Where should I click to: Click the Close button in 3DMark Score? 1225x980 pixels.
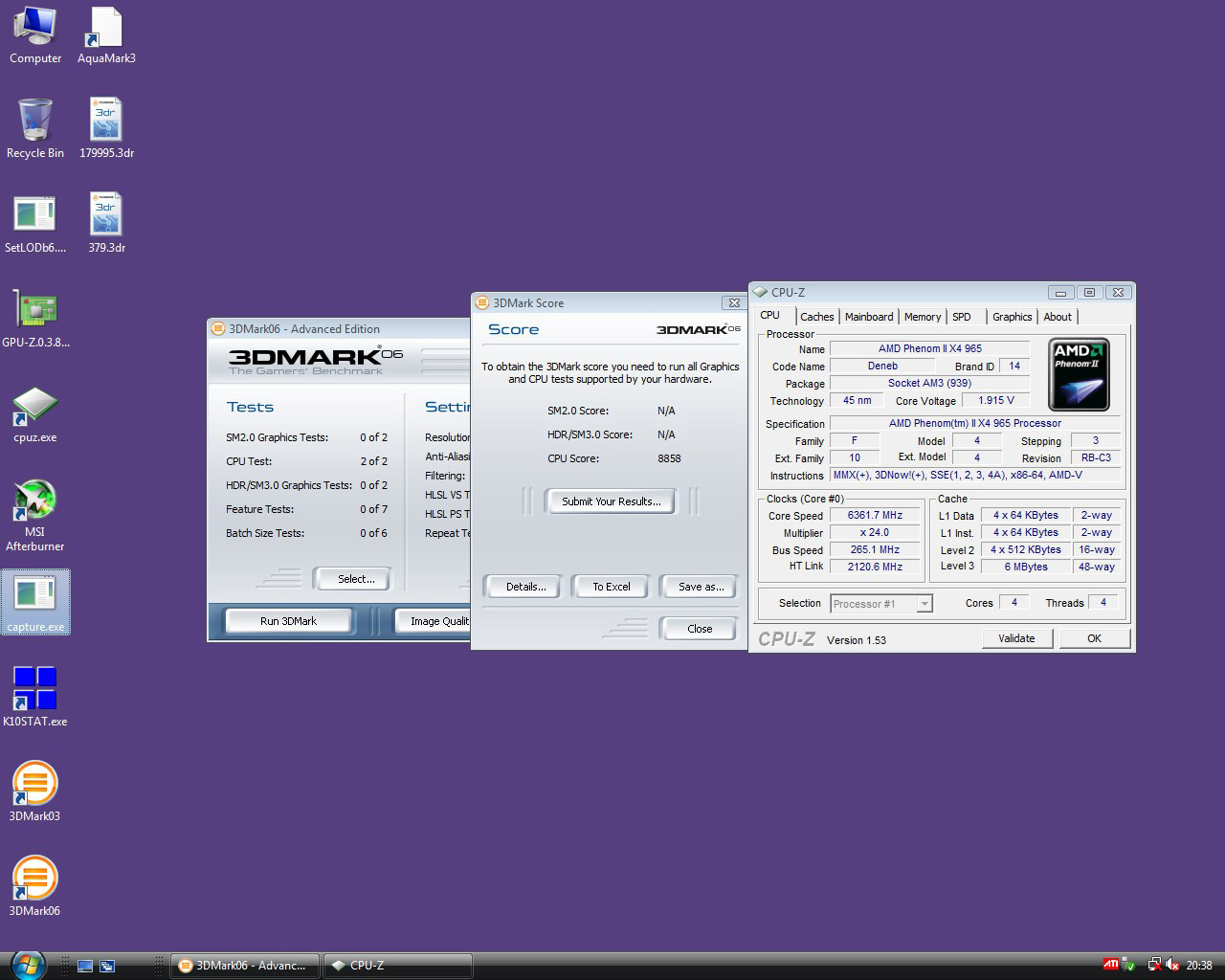[699, 629]
